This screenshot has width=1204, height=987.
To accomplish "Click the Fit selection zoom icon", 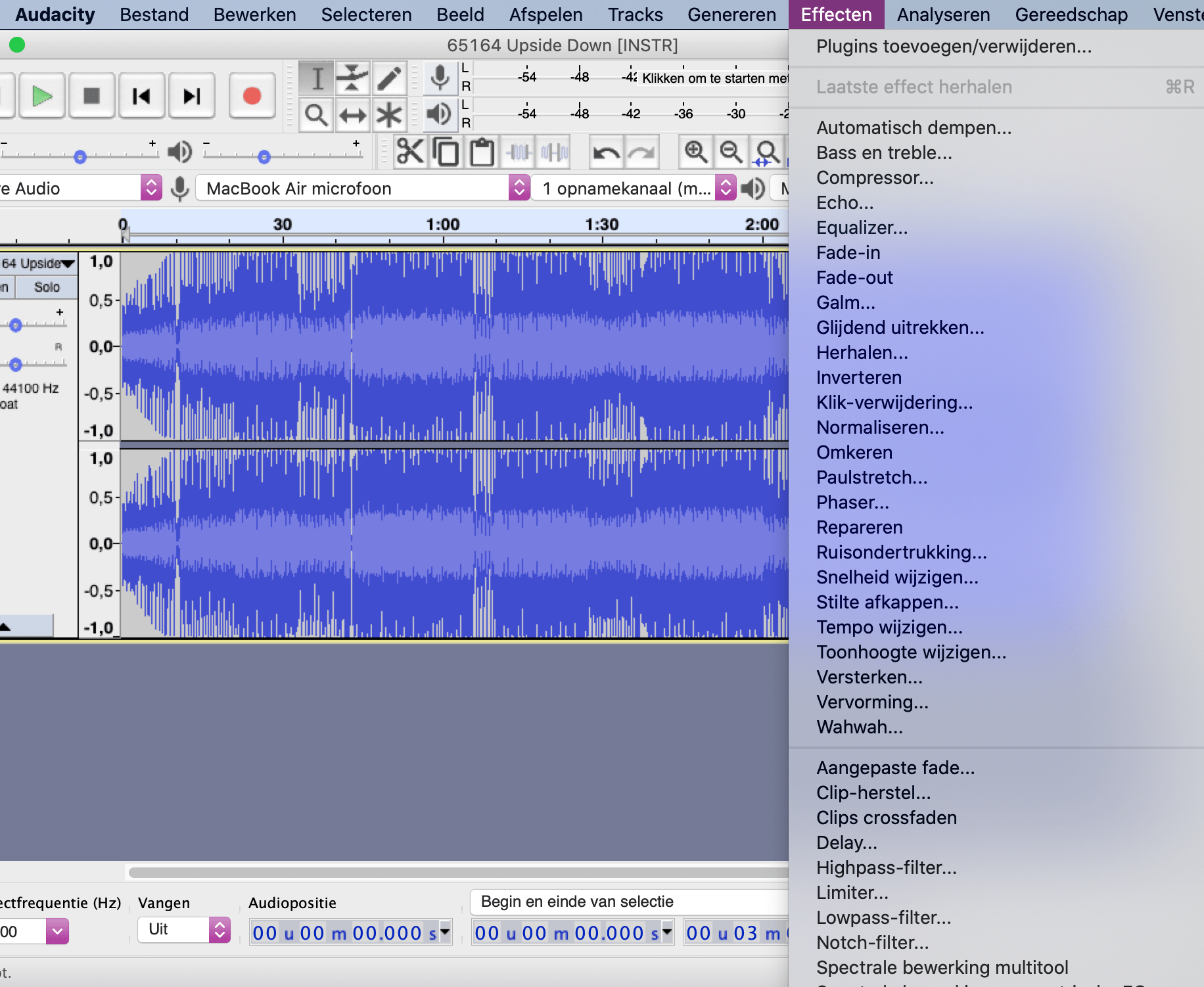I will 767,152.
